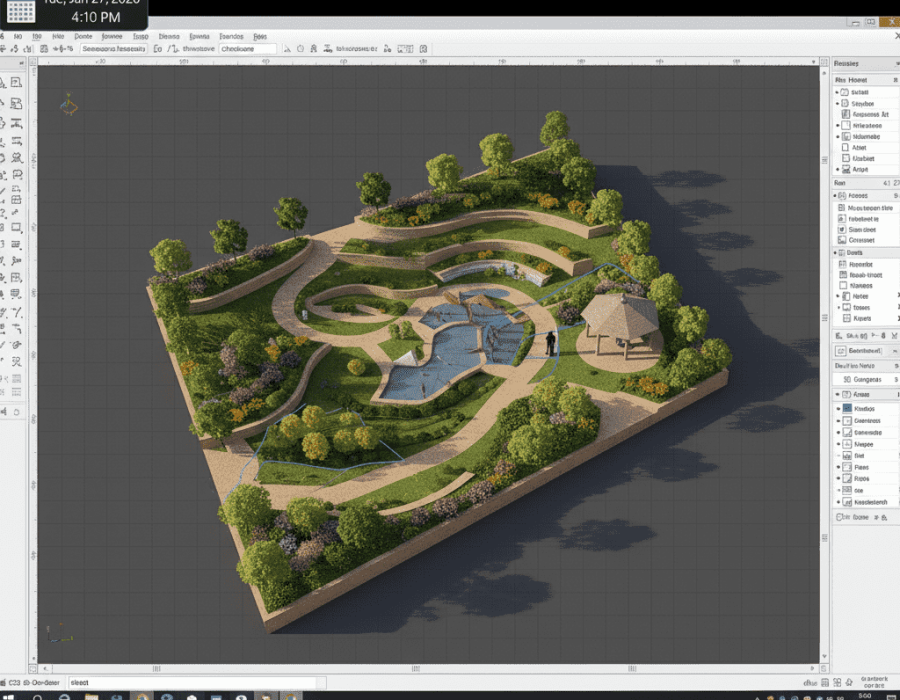This screenshot has height=700, width=900.
Task: Click the gazebo roof in the 3D garden
Action: click(x=620, y=313)
